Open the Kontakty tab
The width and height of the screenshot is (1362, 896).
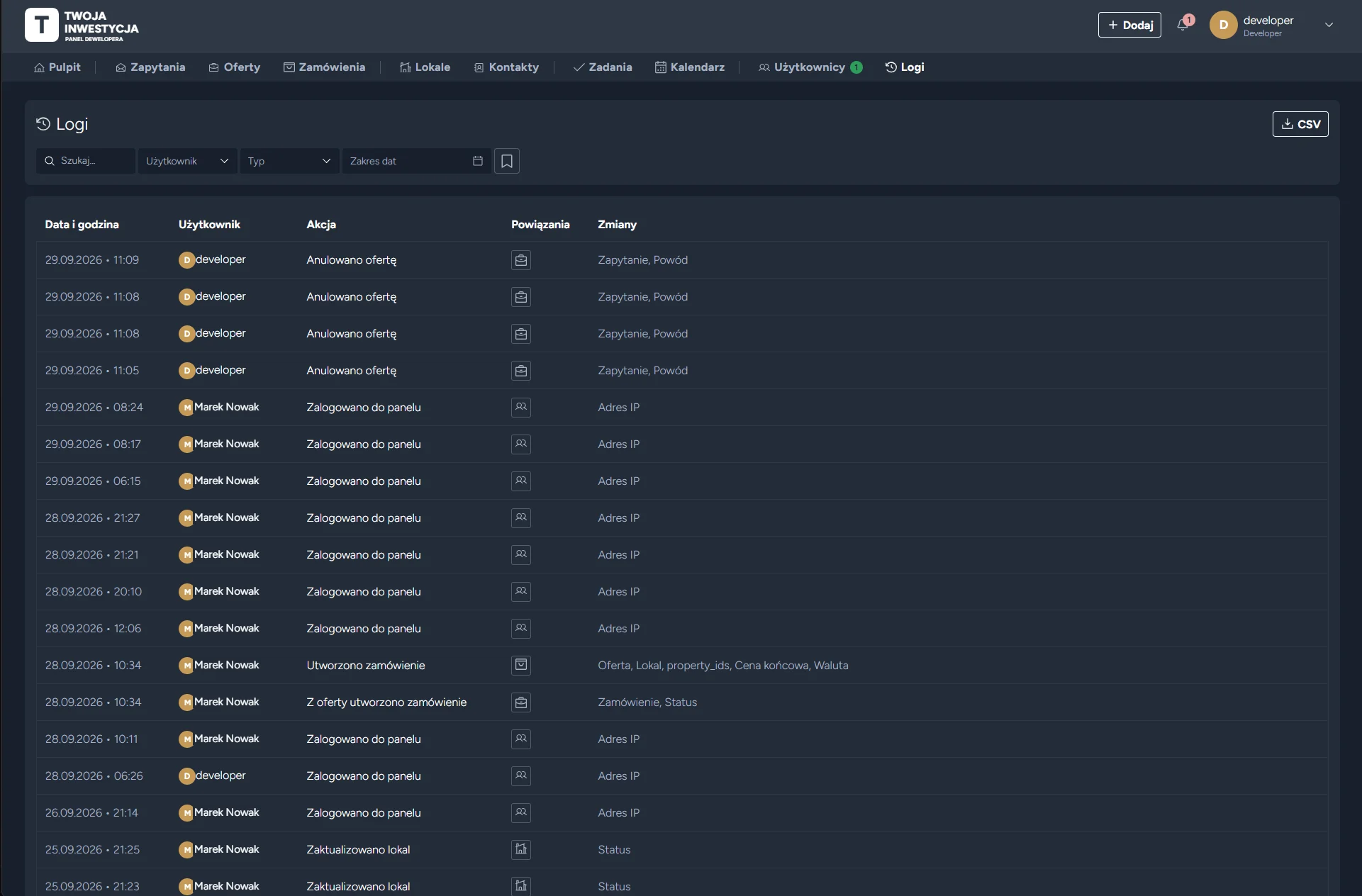[x=506, y=67]
